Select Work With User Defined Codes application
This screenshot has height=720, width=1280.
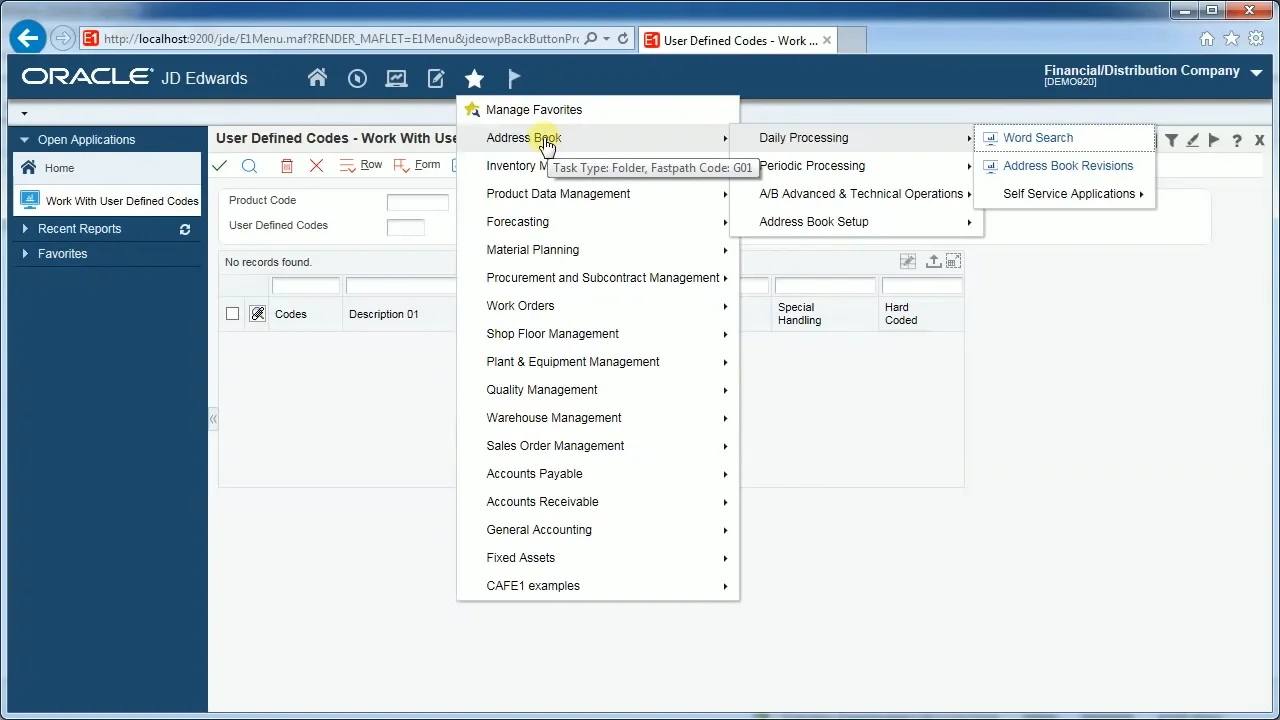click(x=121, y=201)
